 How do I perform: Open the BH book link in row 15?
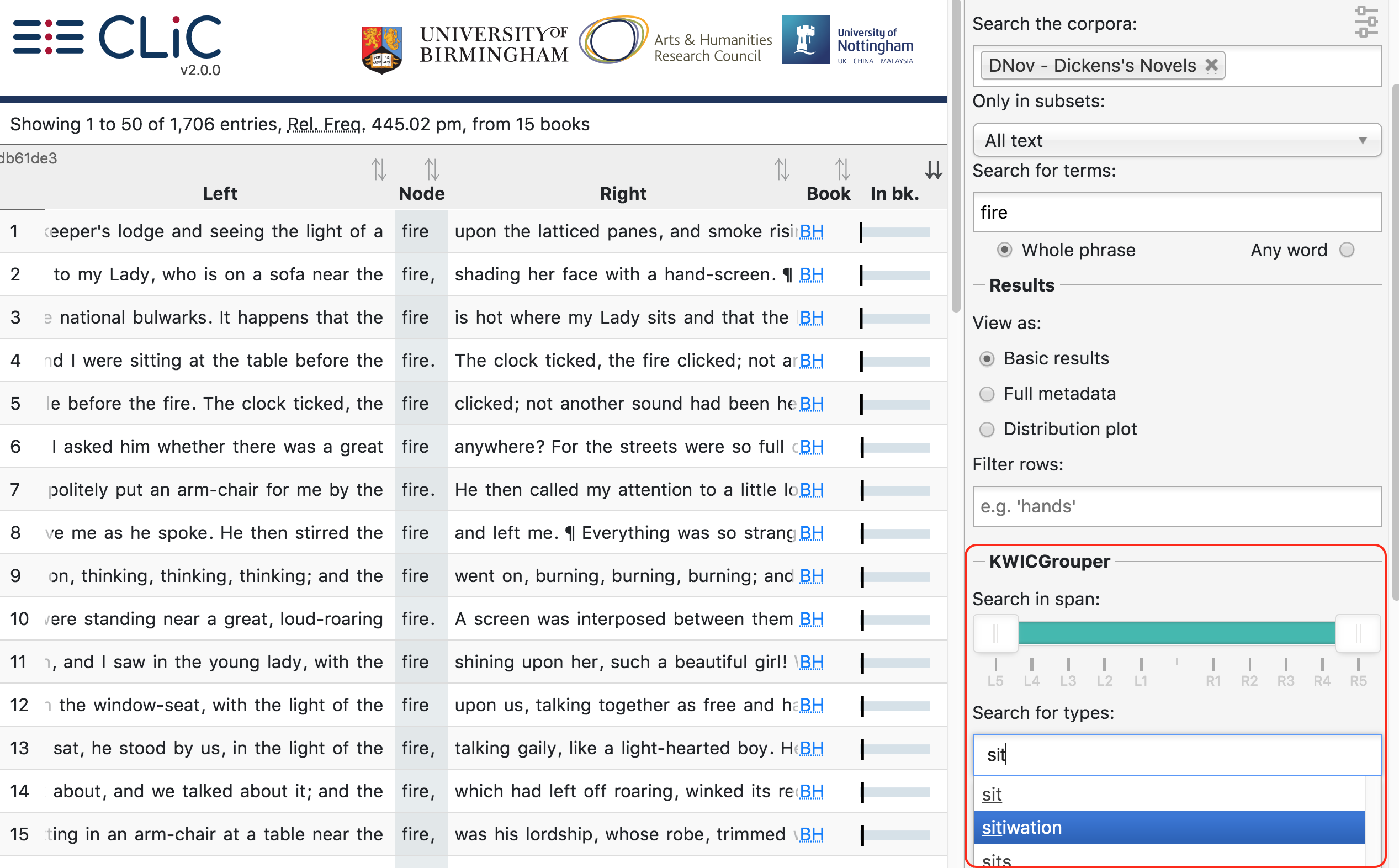point(812,834)
